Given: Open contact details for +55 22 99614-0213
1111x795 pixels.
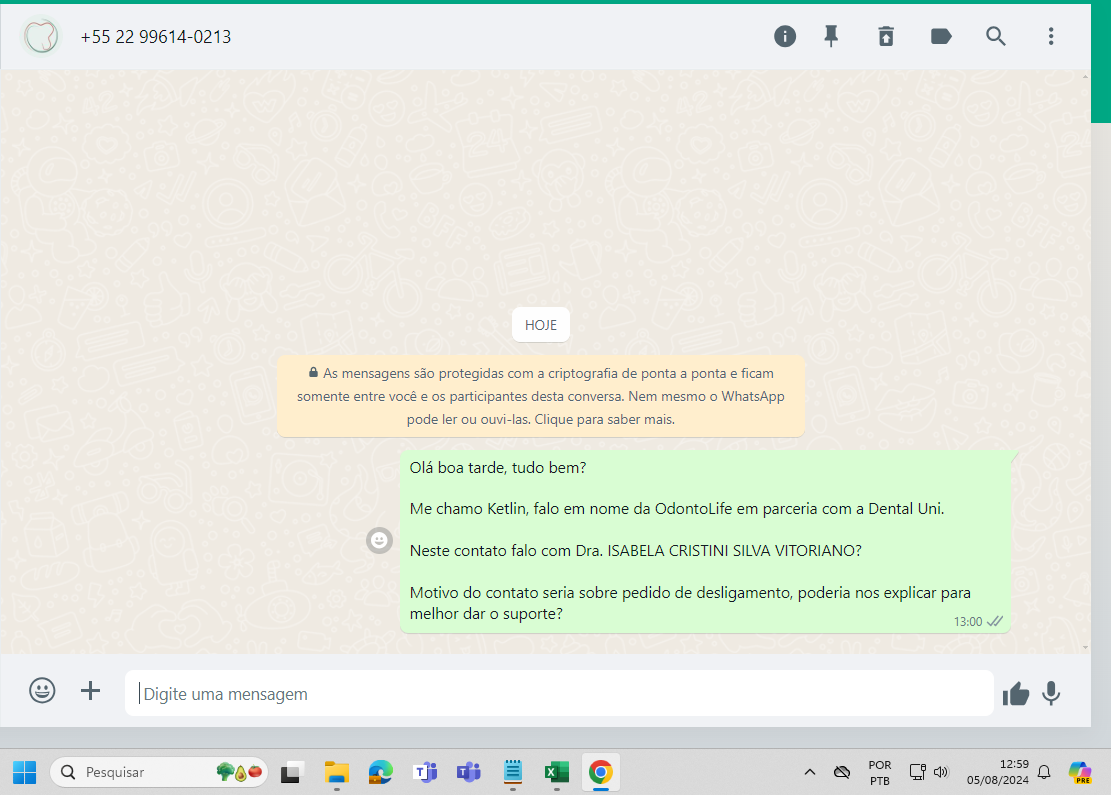Looking at the screenshot, I should pyautogui.click(x=156, y=37).
